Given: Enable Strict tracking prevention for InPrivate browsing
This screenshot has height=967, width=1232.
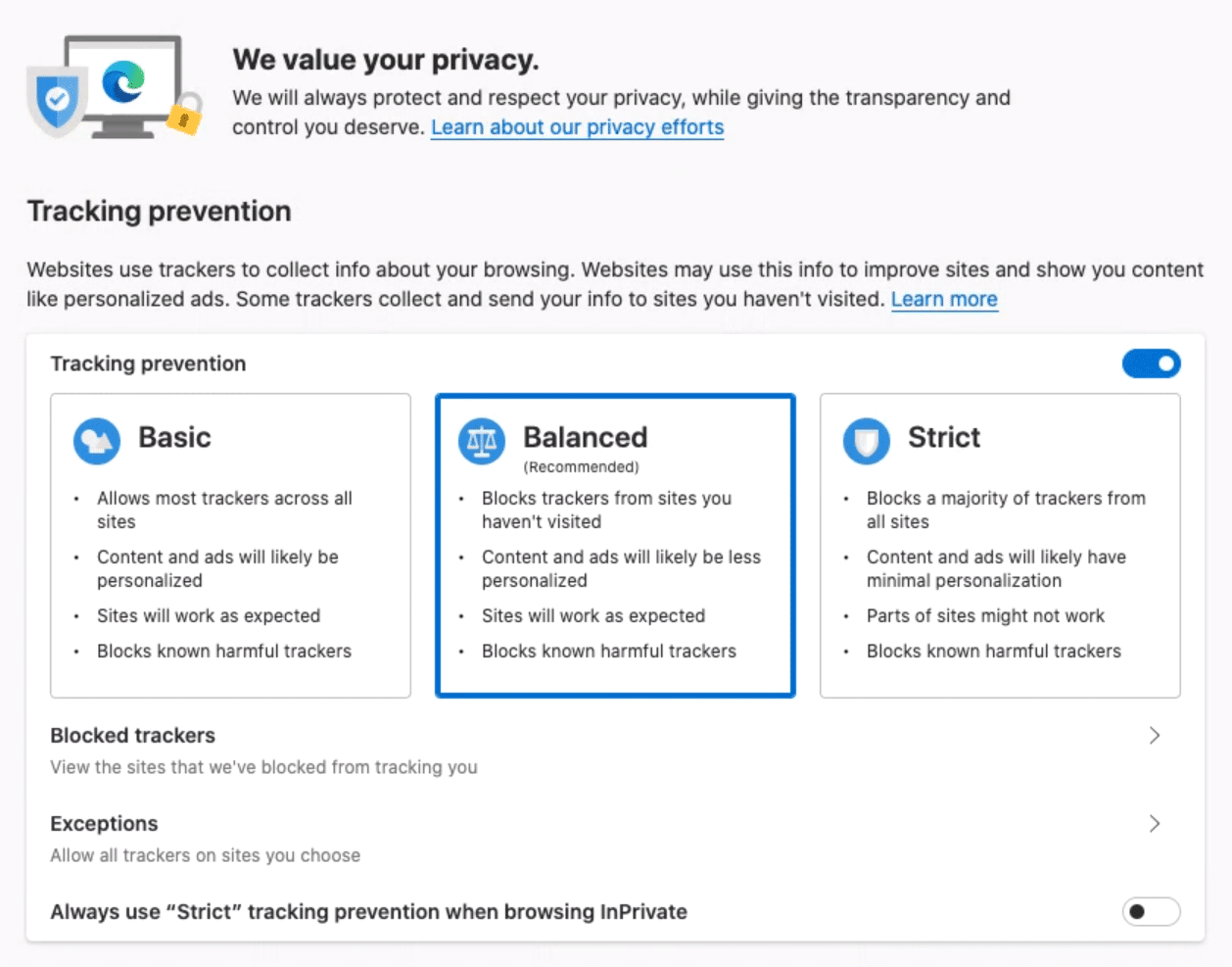Looking at the screenshot, I should [x=1152, y=911].
